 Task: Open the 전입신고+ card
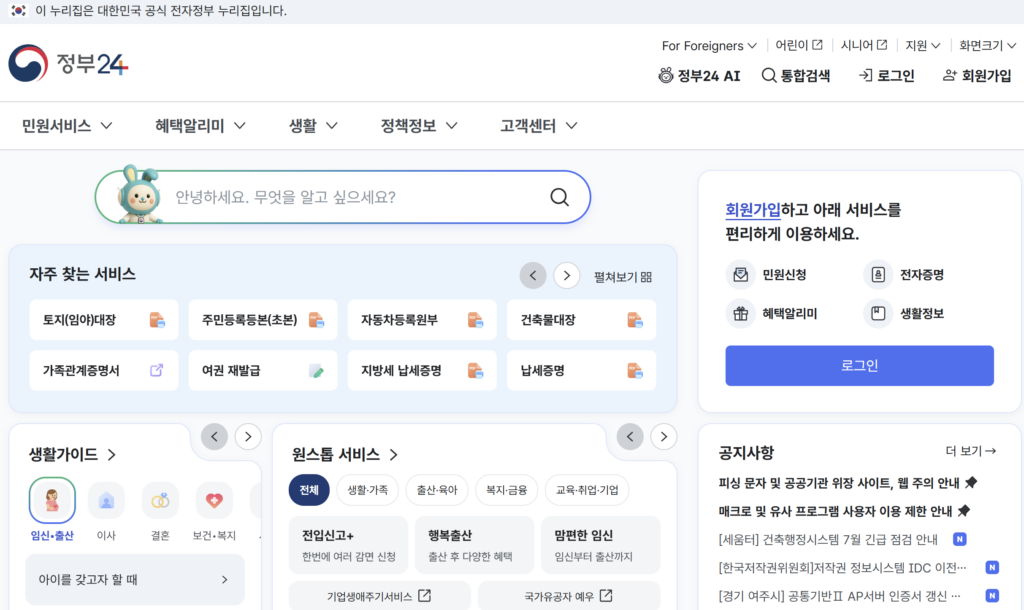point(349,545)
